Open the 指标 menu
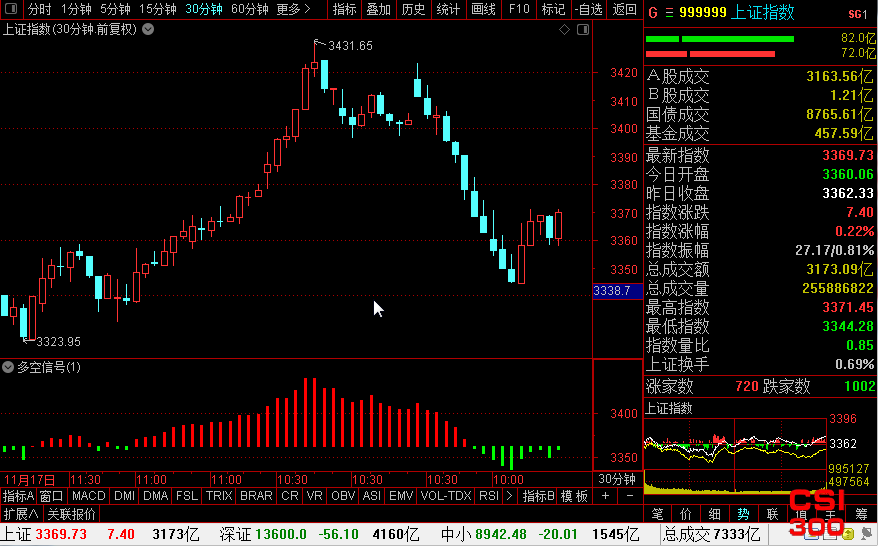 coord(344,10)
